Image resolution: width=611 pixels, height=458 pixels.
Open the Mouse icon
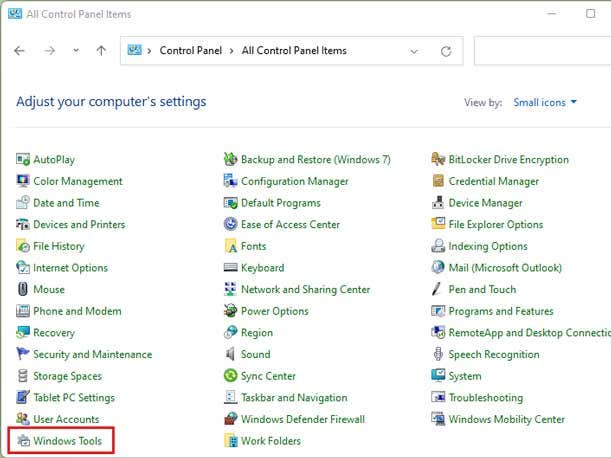24,289
